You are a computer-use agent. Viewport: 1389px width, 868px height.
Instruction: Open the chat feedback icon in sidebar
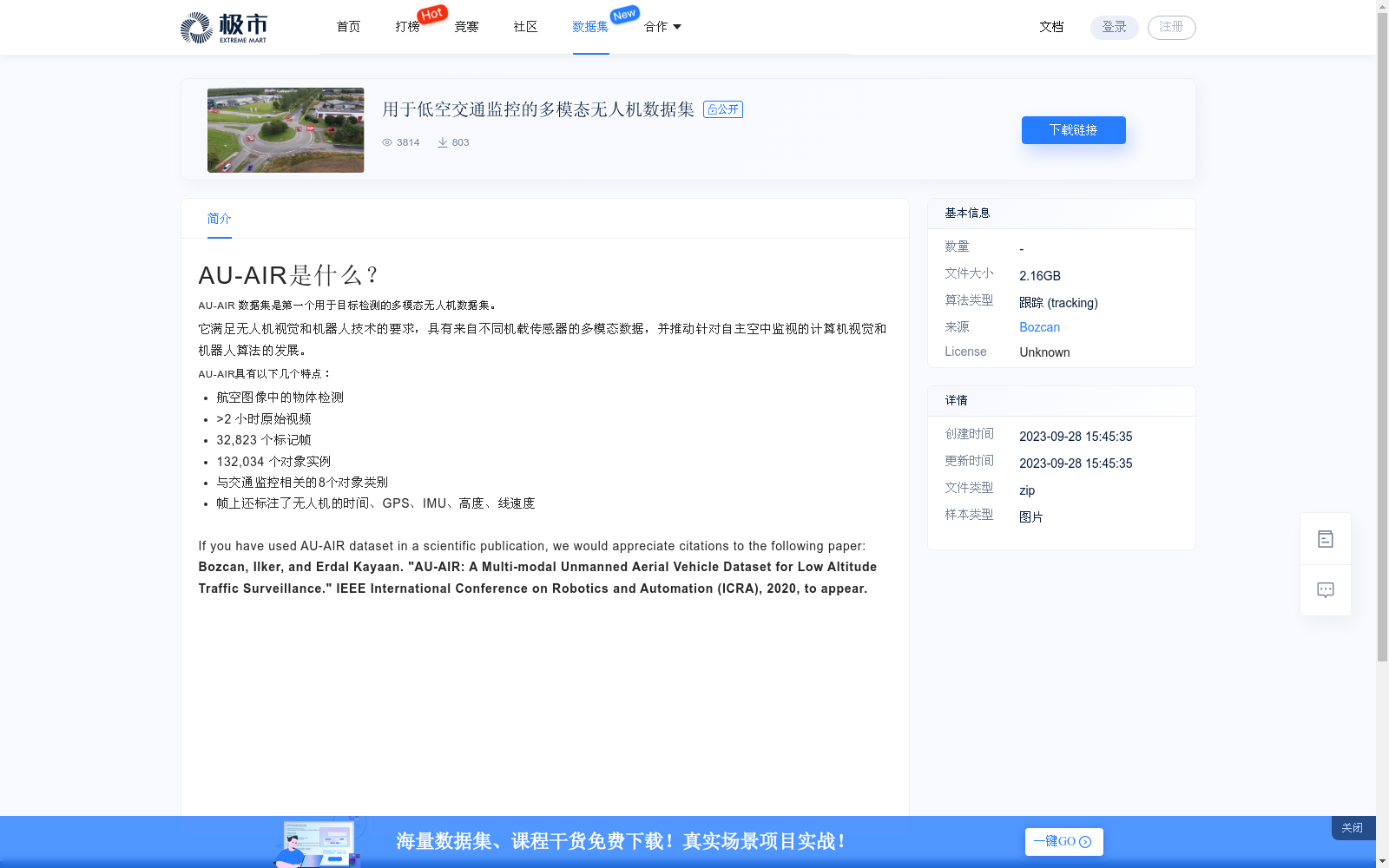[x=1326, y=590]
